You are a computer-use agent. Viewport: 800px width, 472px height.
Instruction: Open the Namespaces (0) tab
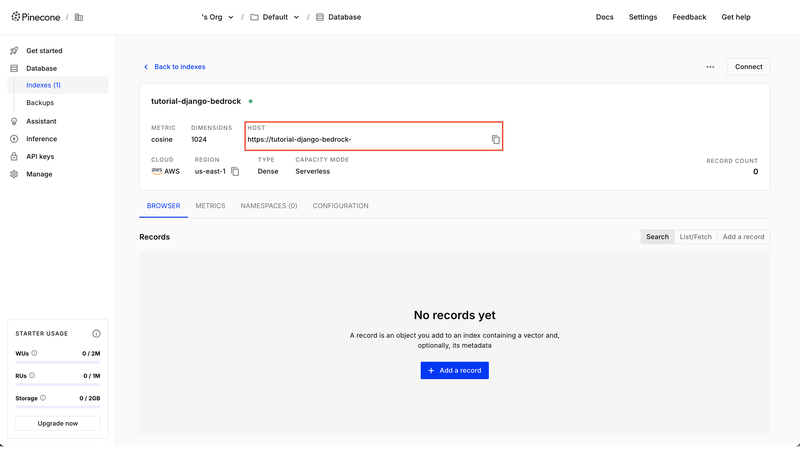coord(269,206)
